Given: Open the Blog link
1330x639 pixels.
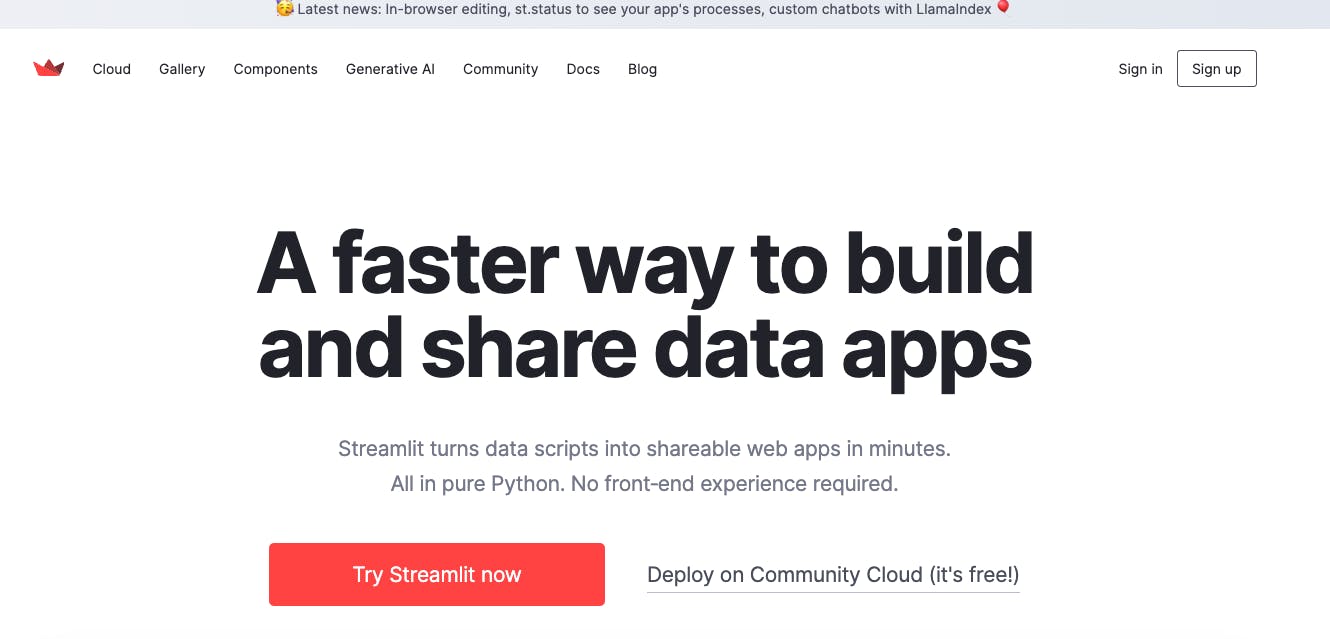Looking at the screenshot, I should click(642, 69).
